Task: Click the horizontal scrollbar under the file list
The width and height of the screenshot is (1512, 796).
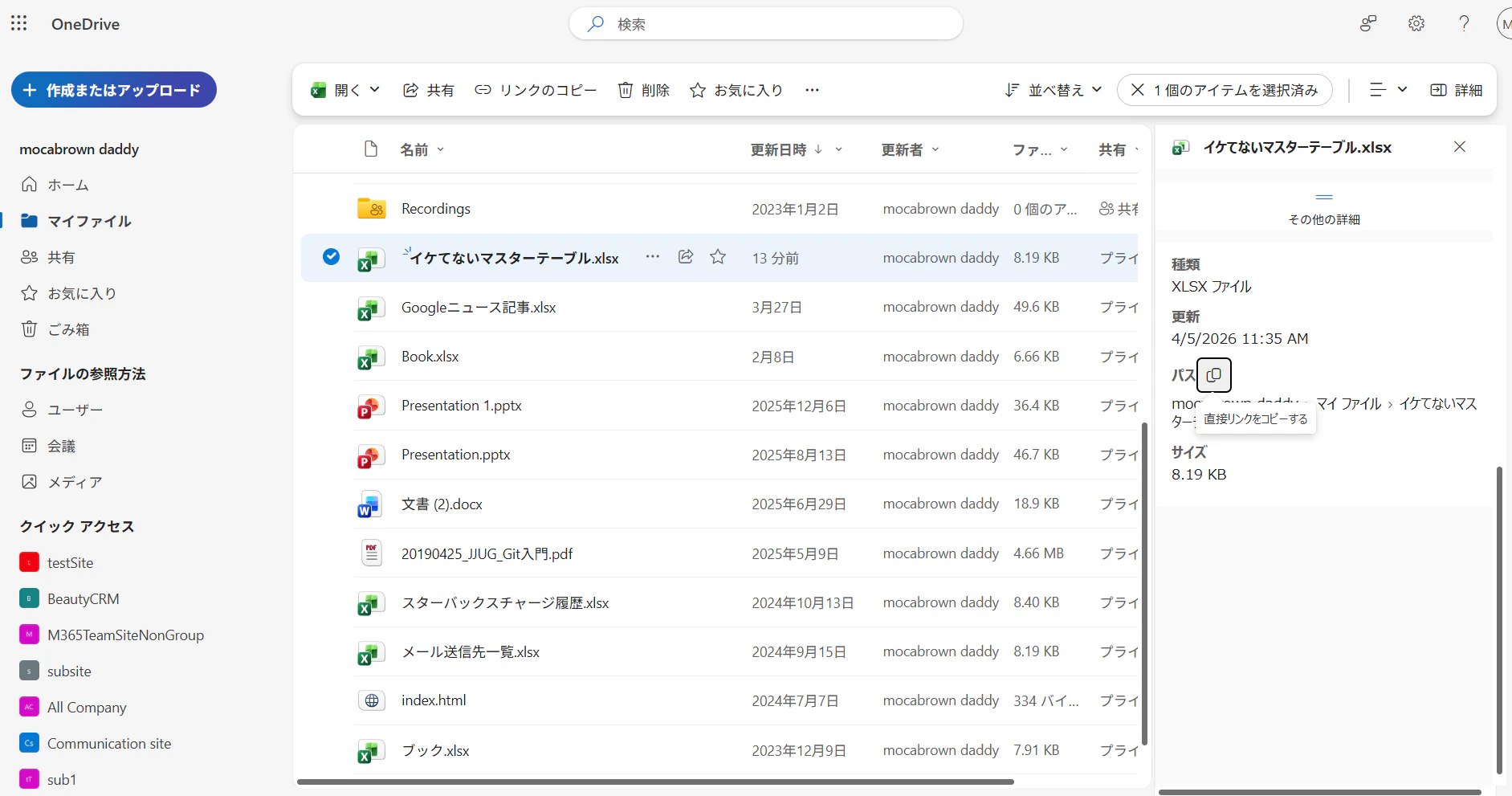Action: pyautogui.click(x=655, y=782)
